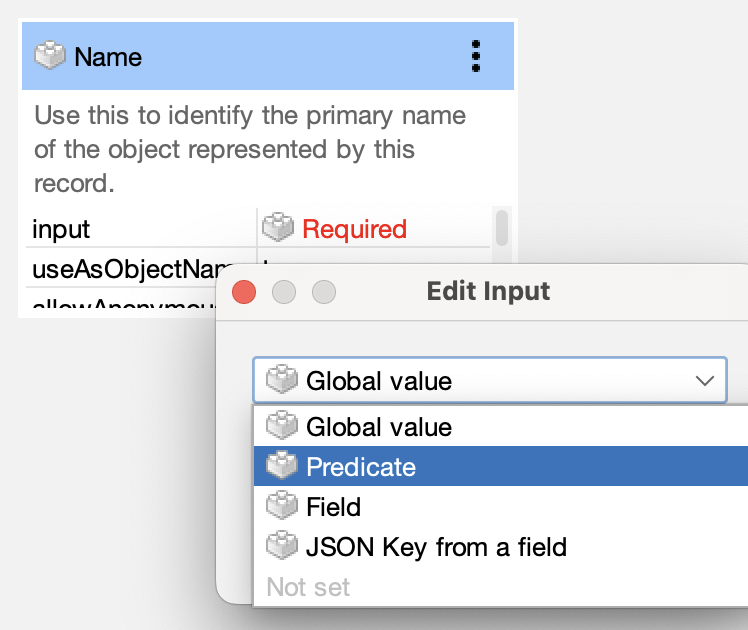The image size is (748, 630).
Task: Choose Predicate in the dropdown list
Action: 500,466
